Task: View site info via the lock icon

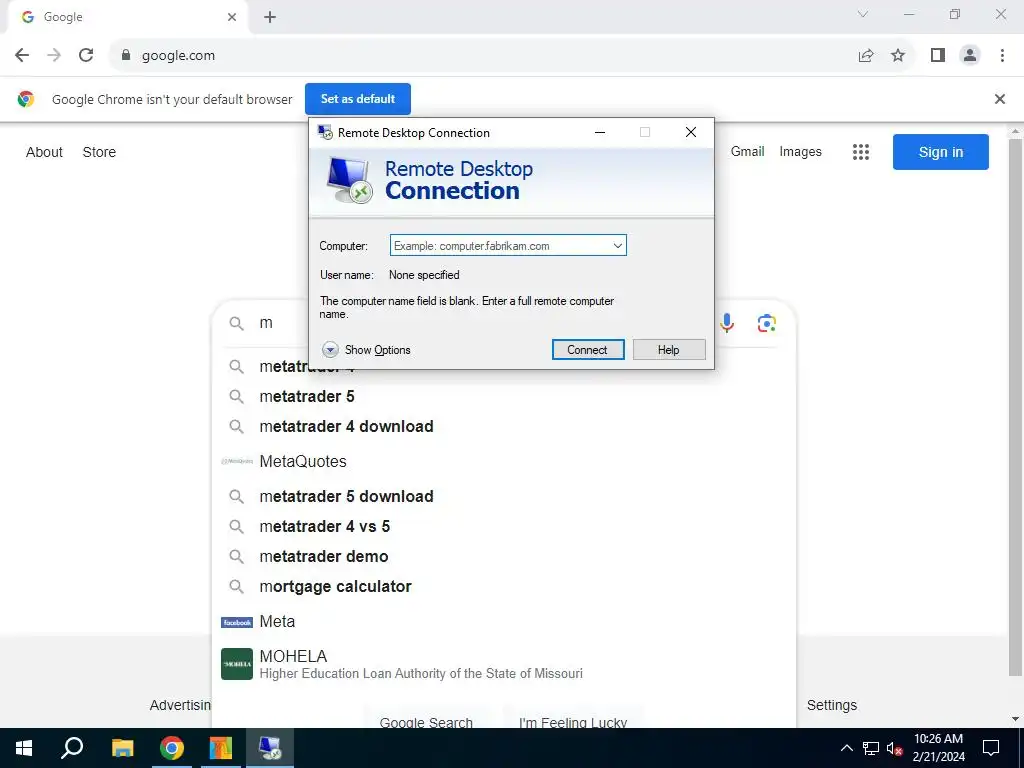Action: 126,56
